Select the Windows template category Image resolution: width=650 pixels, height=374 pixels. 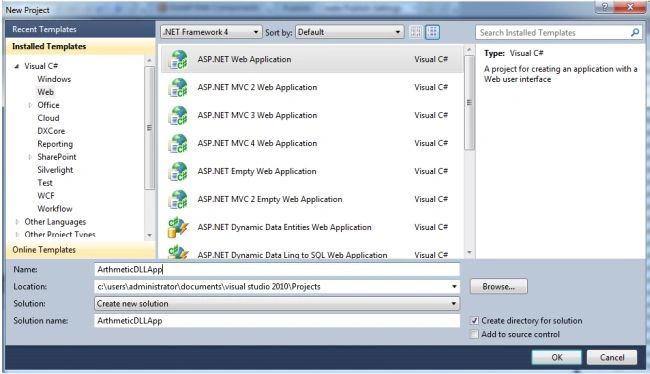(x=54, y=79)
